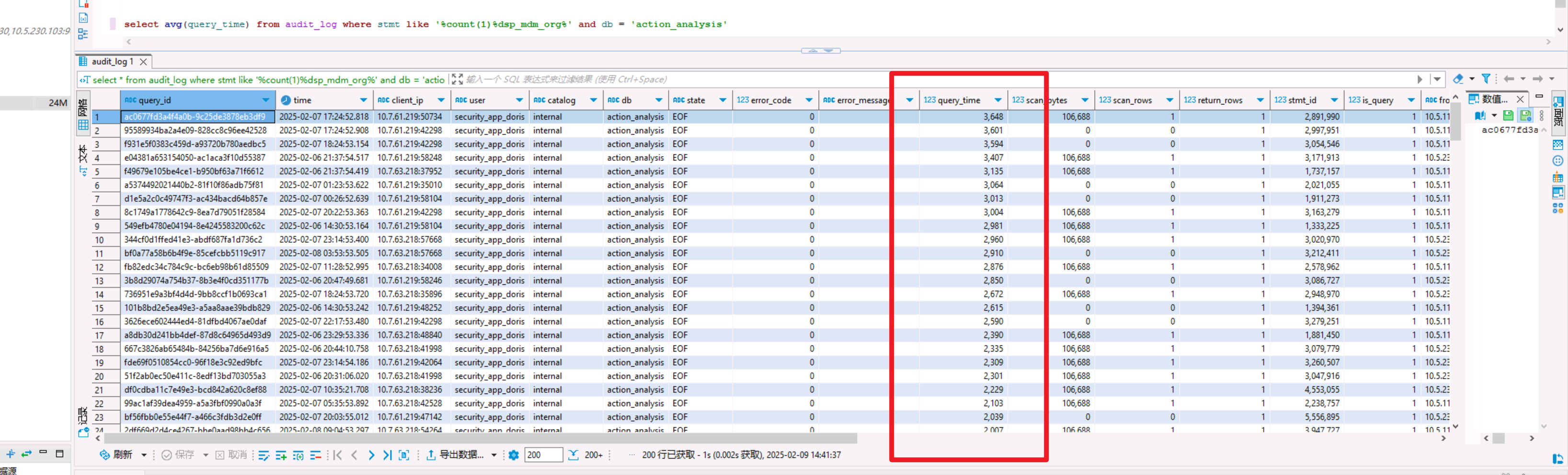The image size is (1568, 475).
Task: Open fetch size settings gear icon
Action: (x=514, y=455)
